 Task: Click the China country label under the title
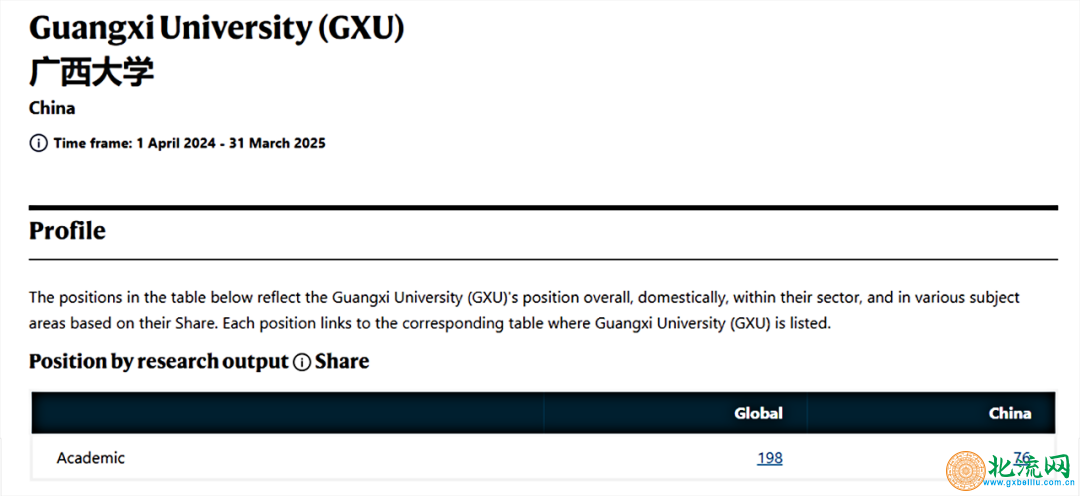click(x=52, y=108)
